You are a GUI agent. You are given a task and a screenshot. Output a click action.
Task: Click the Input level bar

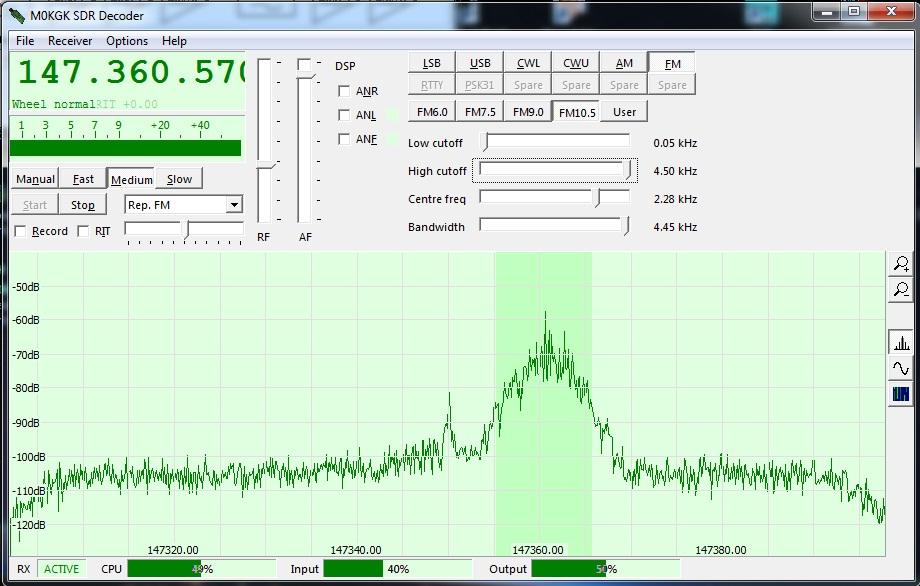coord(397,569)
